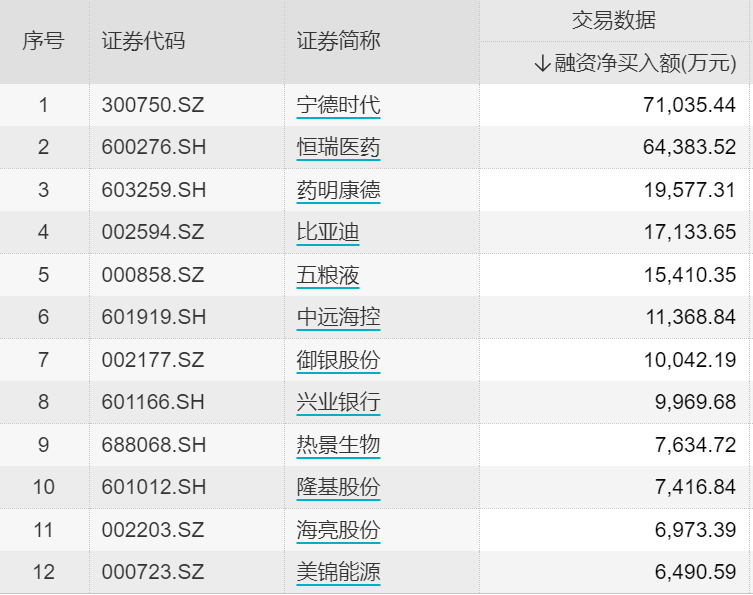Click the 海亮股份 stock name
This screenshot has height=595, width=753.
coord(338,530)
